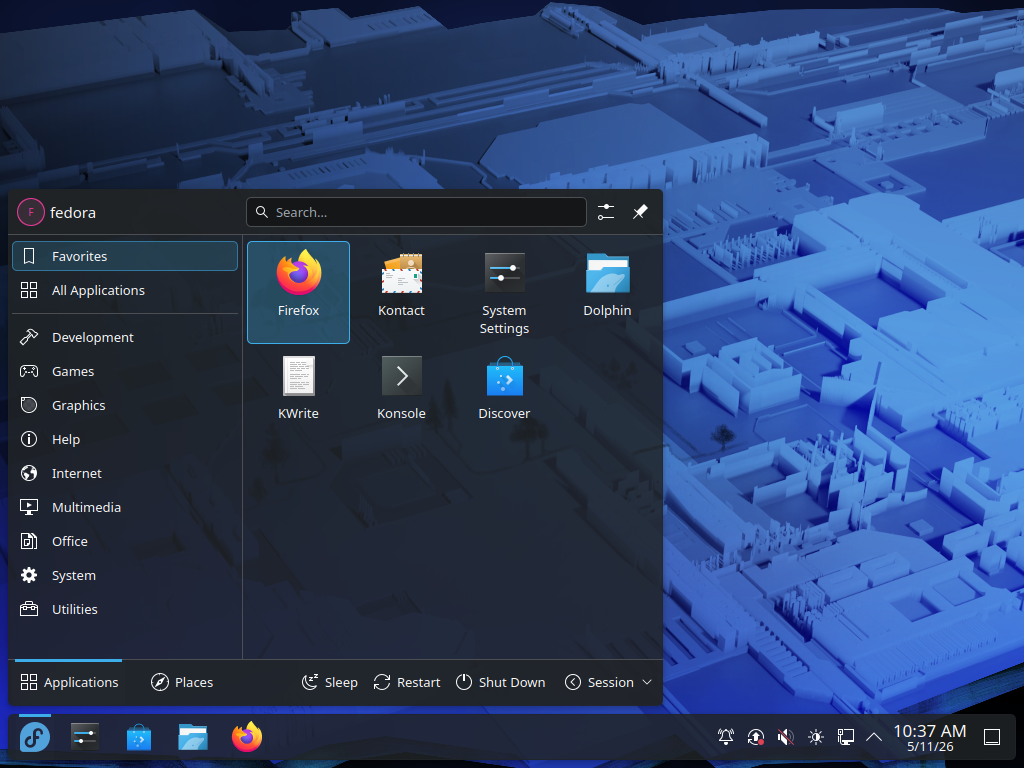Click the muted volume tray icon

pyautogui.click(x=786, y=737)
